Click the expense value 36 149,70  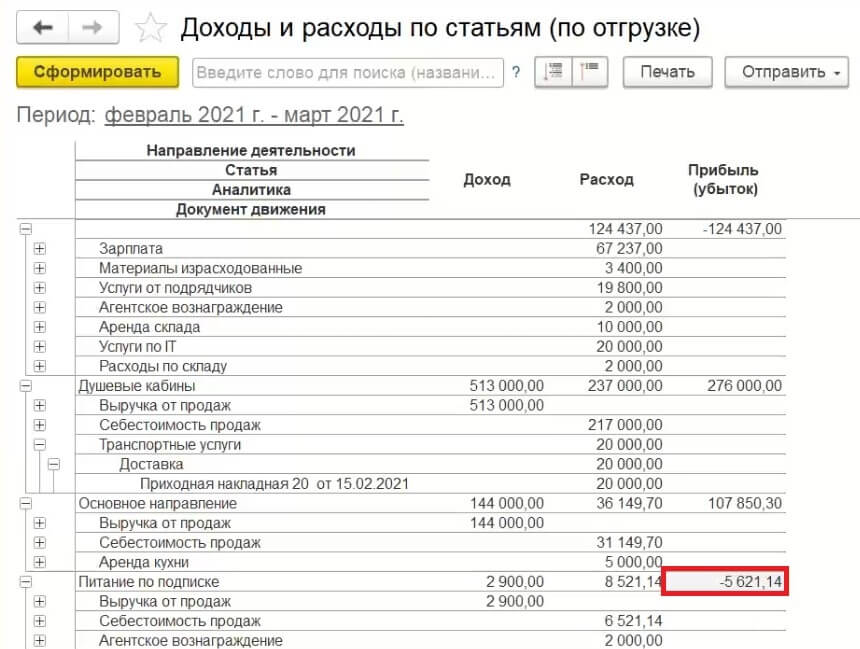pos(629,503)
